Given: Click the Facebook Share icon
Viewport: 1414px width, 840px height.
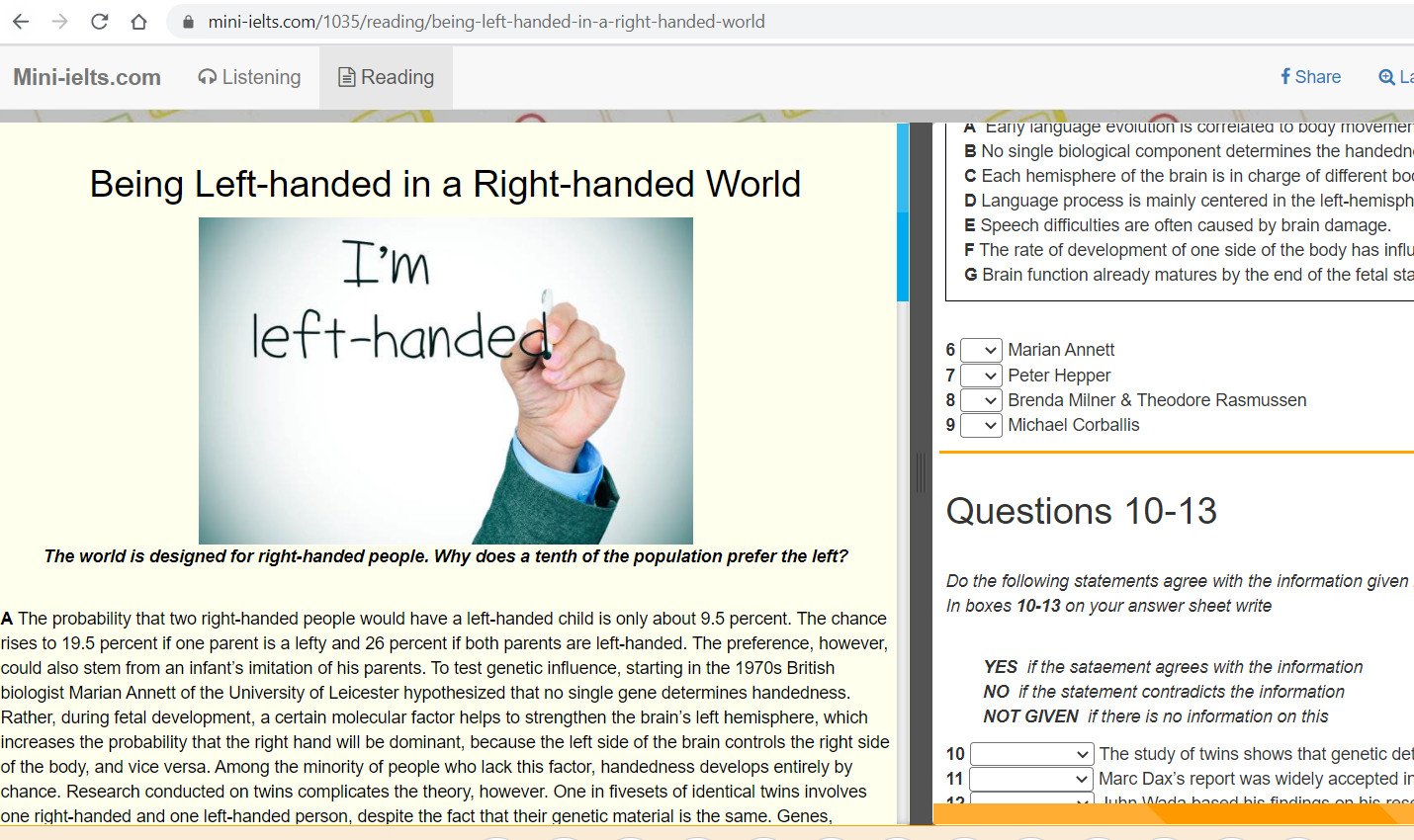Looking at the screenshot, I should [x=1285, y=77].
